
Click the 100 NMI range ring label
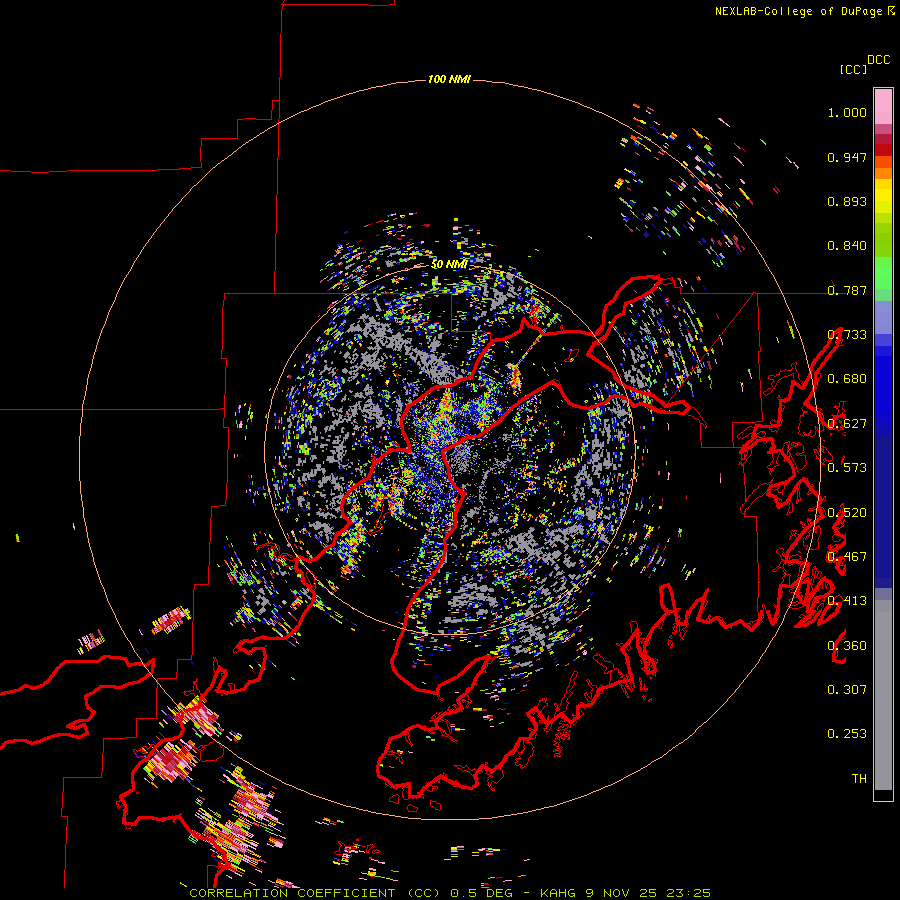coord(449,79)
